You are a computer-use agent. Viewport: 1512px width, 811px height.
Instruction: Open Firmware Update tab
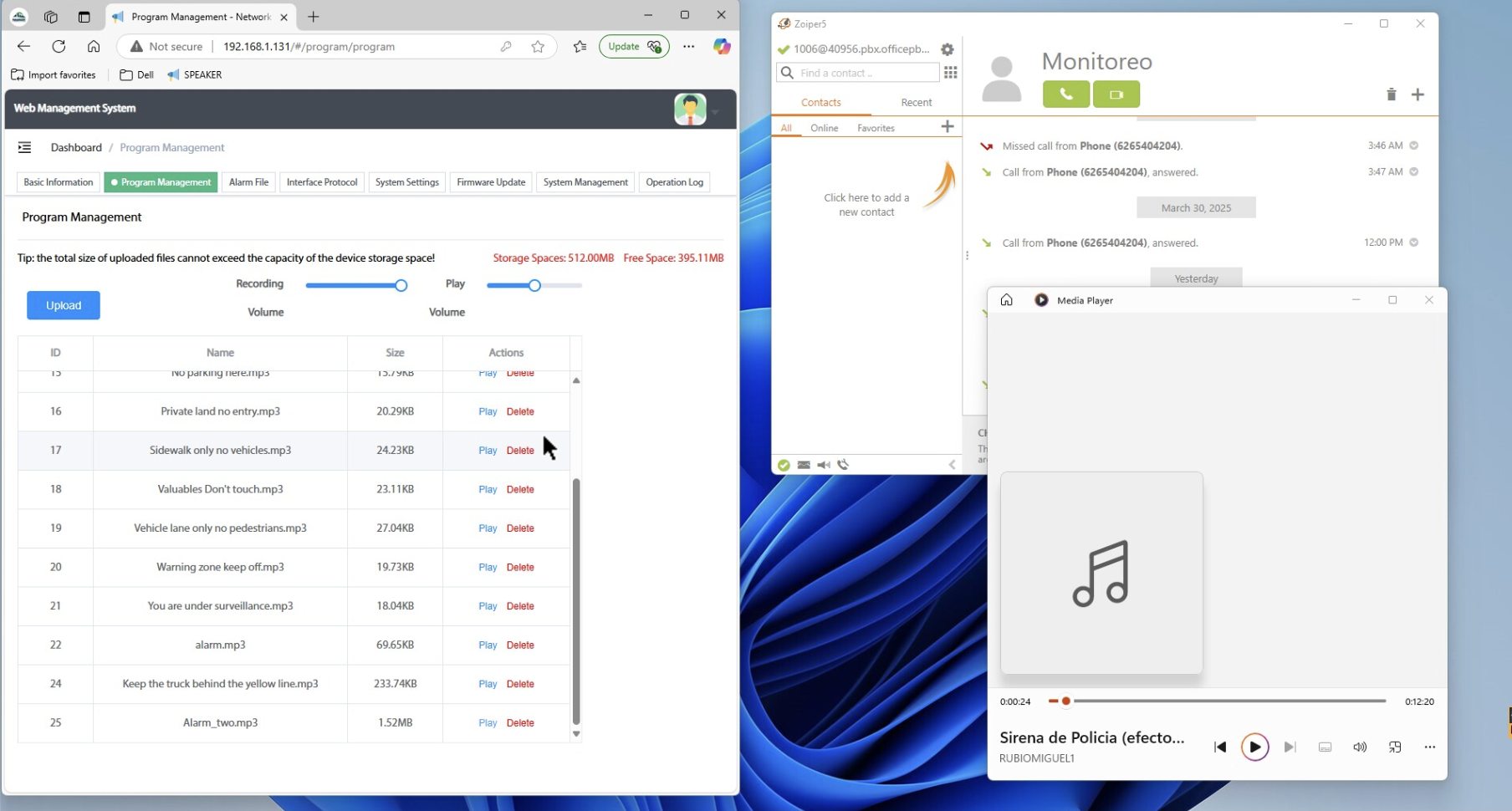coord(491,182)
